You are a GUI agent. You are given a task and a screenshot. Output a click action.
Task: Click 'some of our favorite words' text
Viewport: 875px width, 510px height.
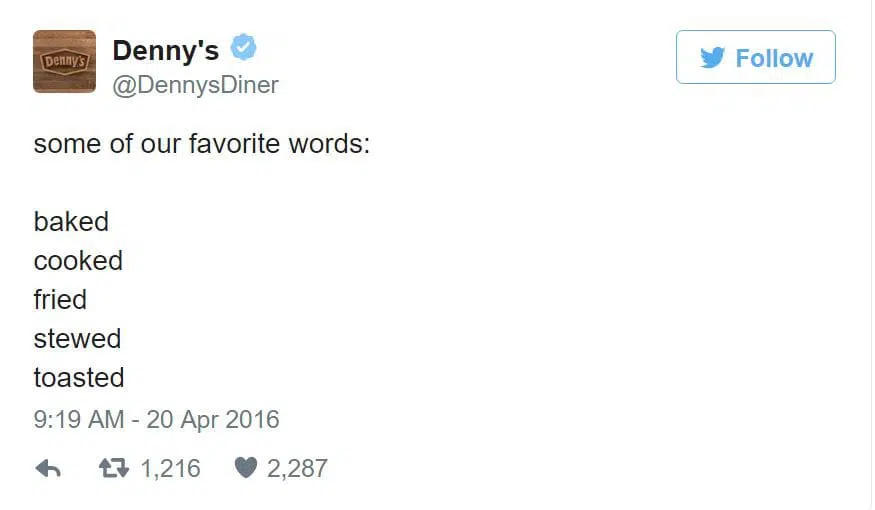[x=201, y=144]
